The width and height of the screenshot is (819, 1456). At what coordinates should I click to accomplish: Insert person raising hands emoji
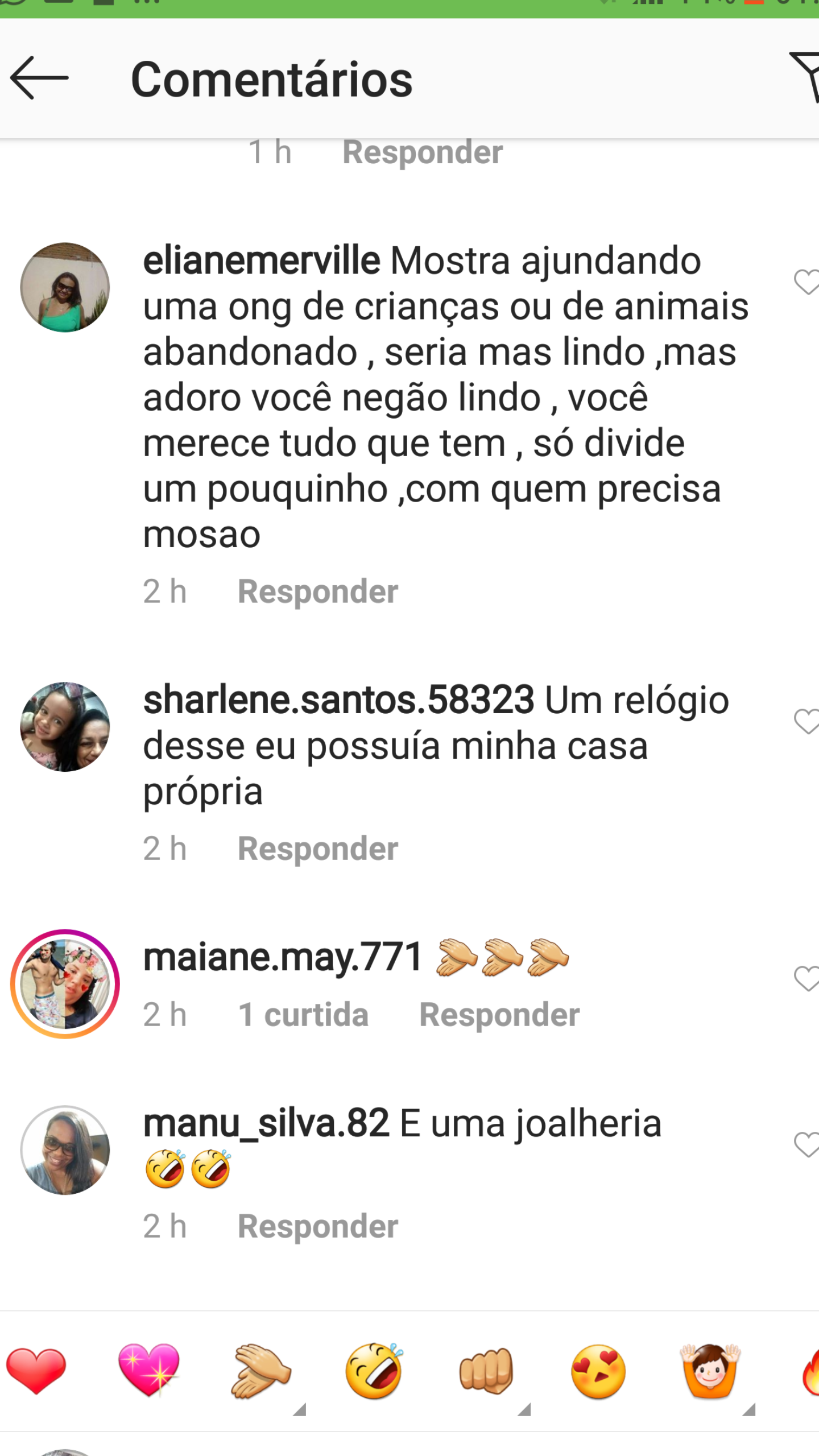(710, 1371)
